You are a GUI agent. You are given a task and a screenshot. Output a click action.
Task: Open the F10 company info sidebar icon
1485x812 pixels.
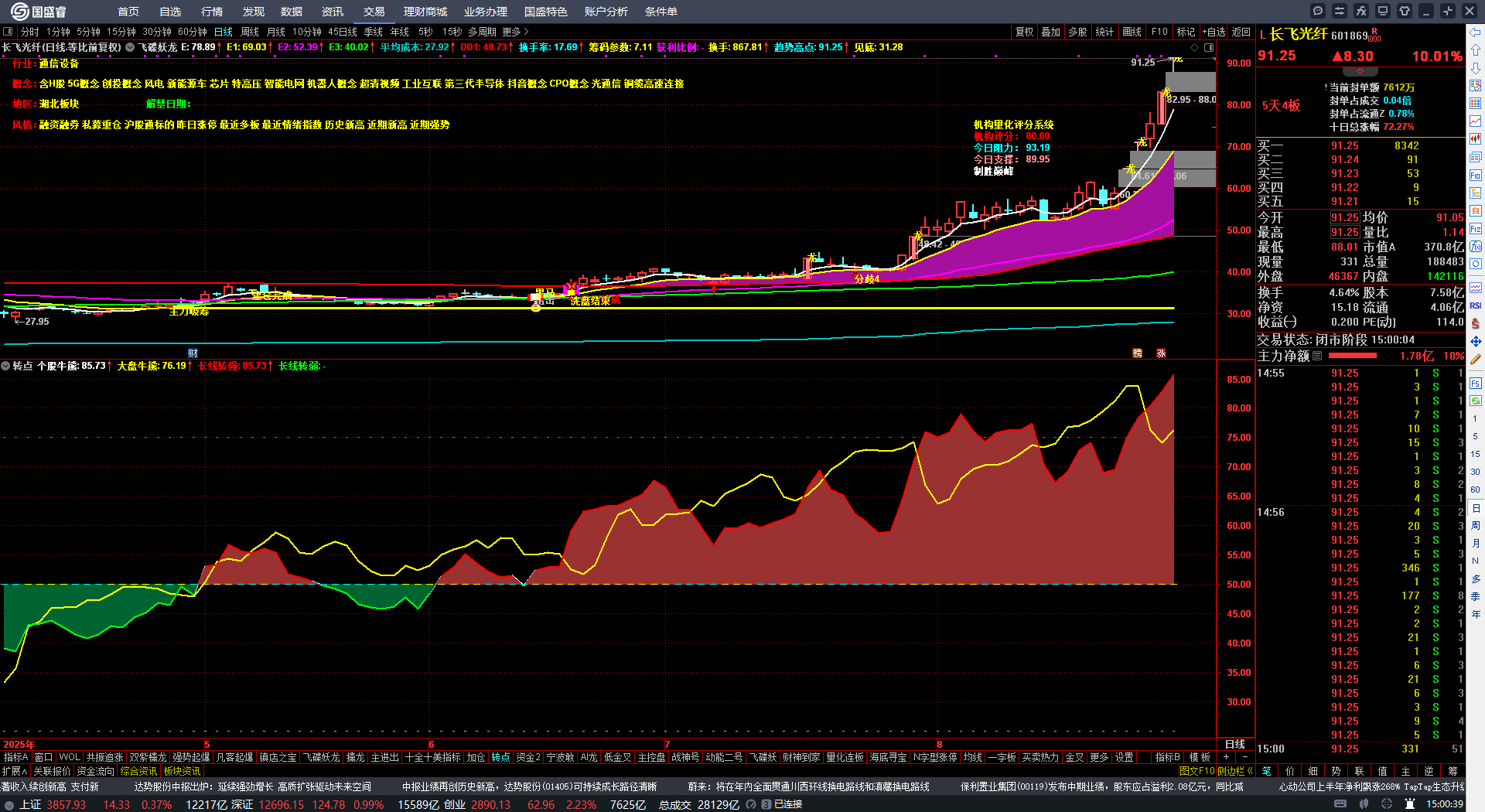point(1476,176)
